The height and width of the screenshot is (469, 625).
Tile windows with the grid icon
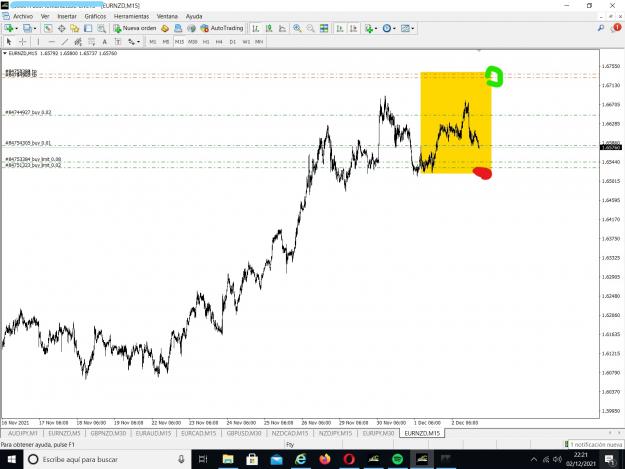(324, 28)
